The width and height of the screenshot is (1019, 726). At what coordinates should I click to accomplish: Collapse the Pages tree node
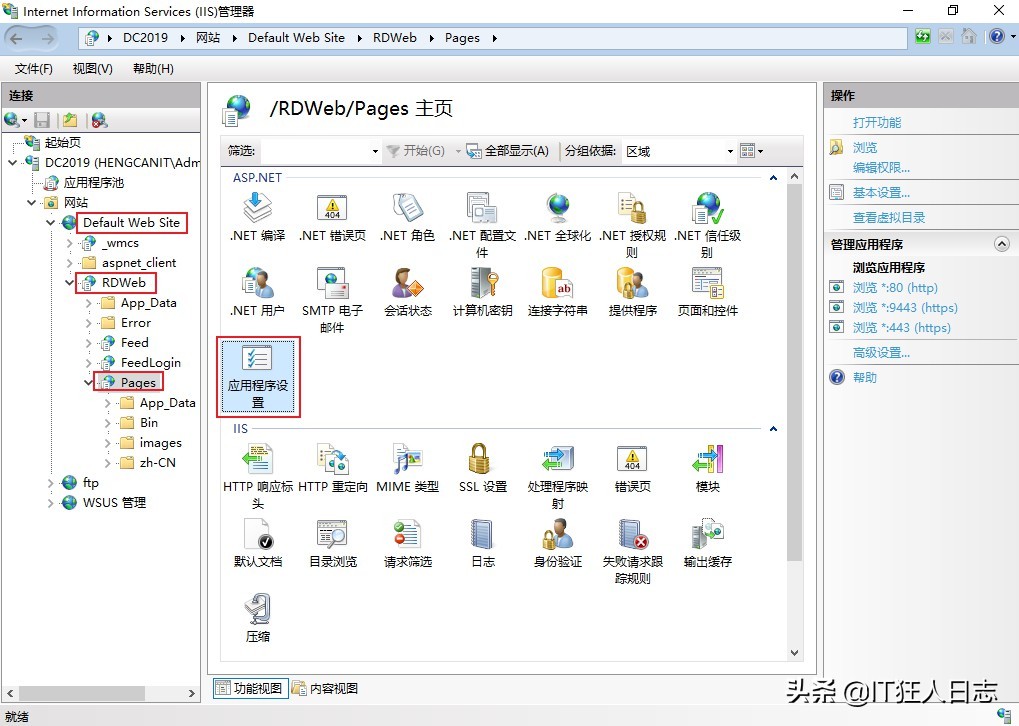pos(88,383)
